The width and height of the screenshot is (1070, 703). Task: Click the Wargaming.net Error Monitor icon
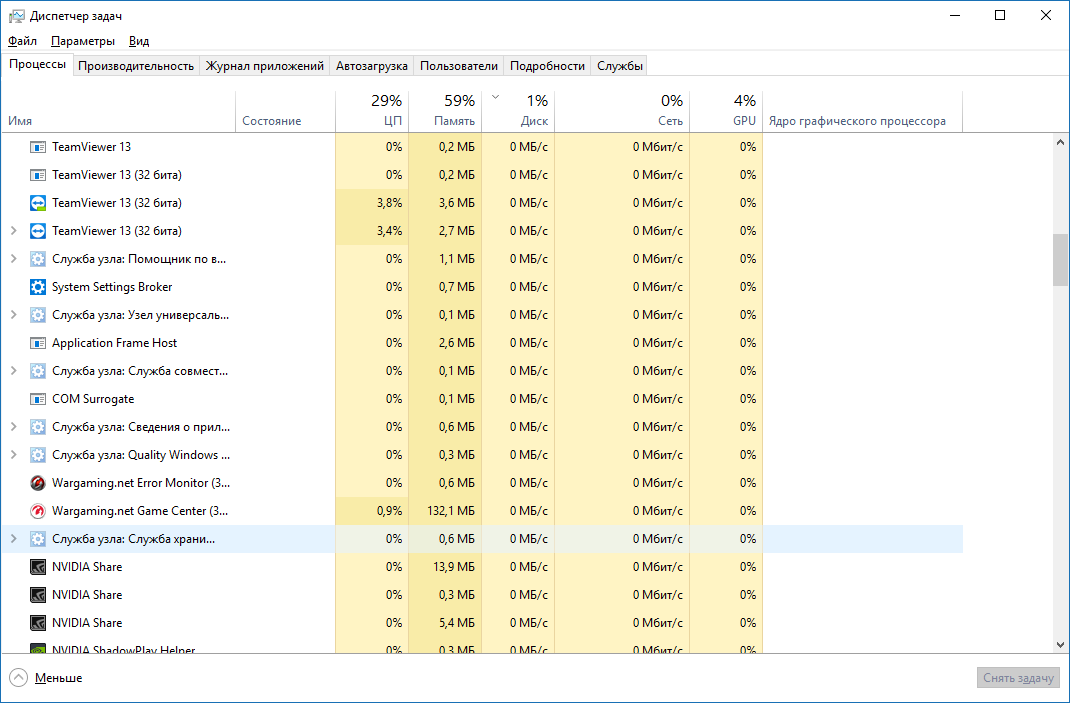pyautogui.click(x=38, y=483)
